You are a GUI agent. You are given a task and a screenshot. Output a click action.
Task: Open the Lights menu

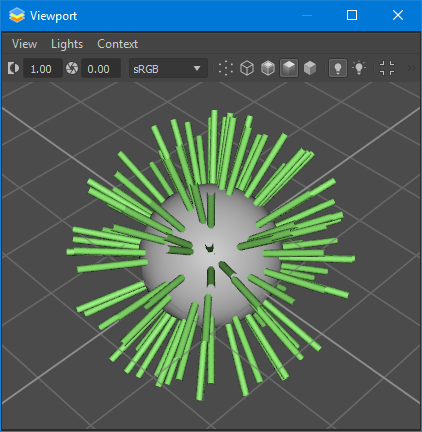click(67, 44)
